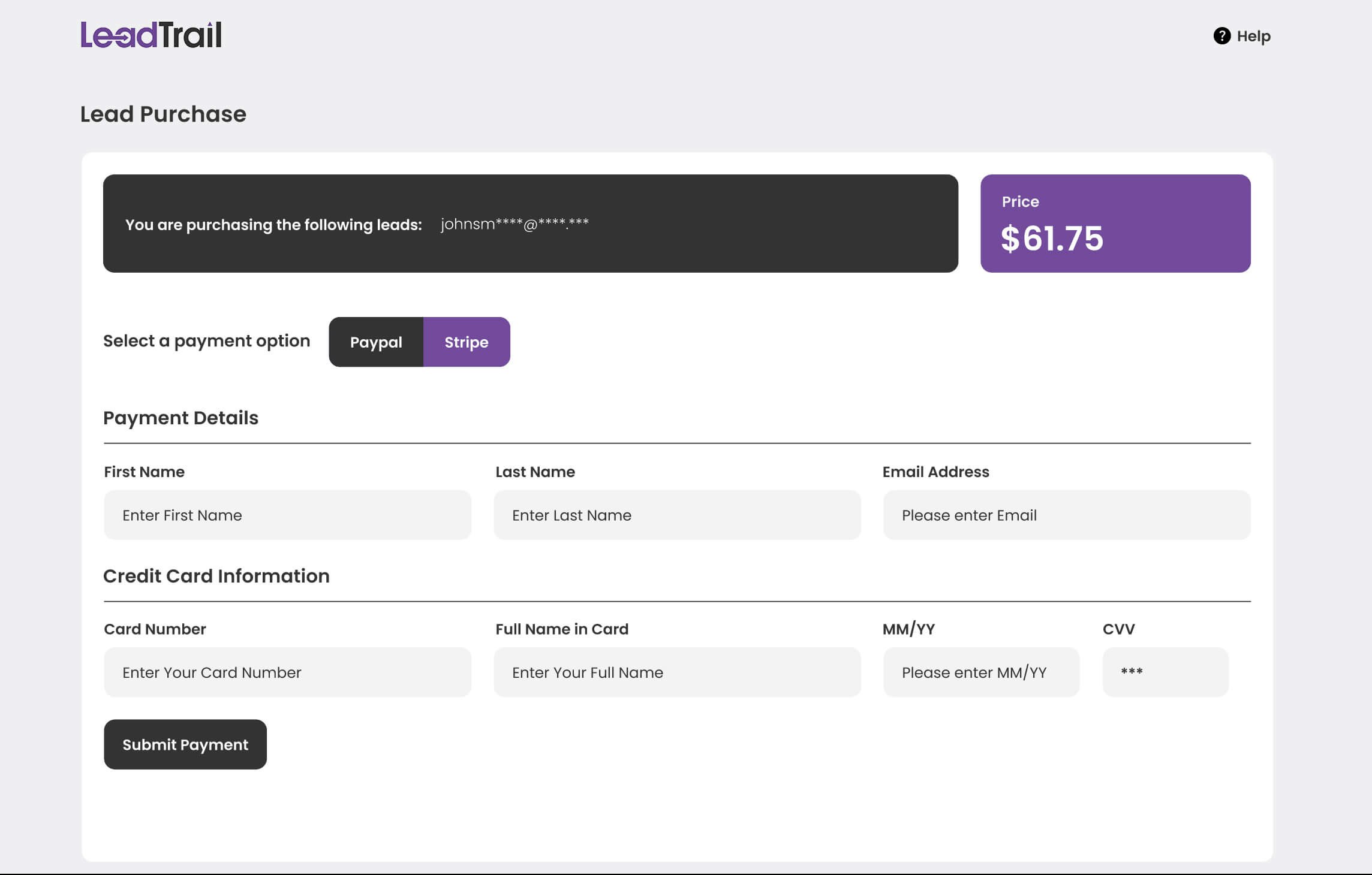Click the Card Number field
This screenshot has width=1372, height=875.
[287, 672]
